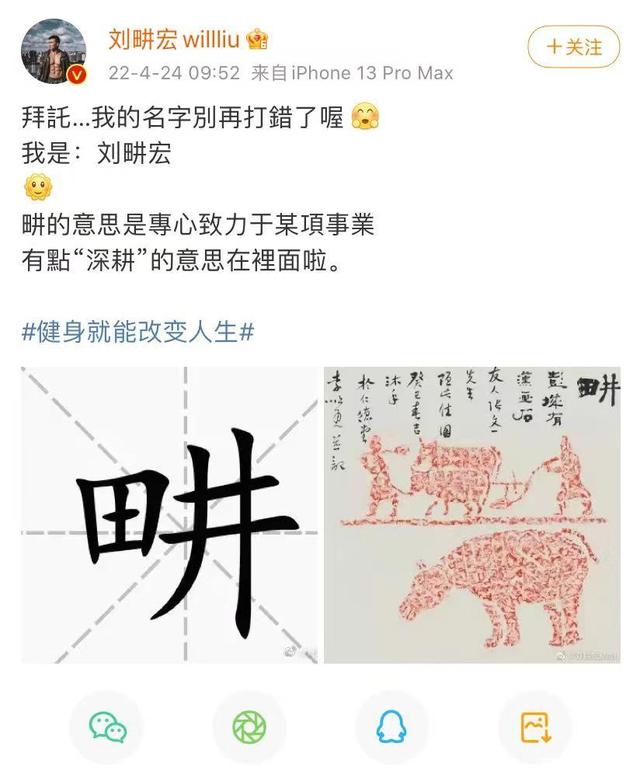Tap the surprised face emoji in post
Image resolution: width=640 pixels, height=784 pixels.
pyautogui.click(x=365, y=117)
